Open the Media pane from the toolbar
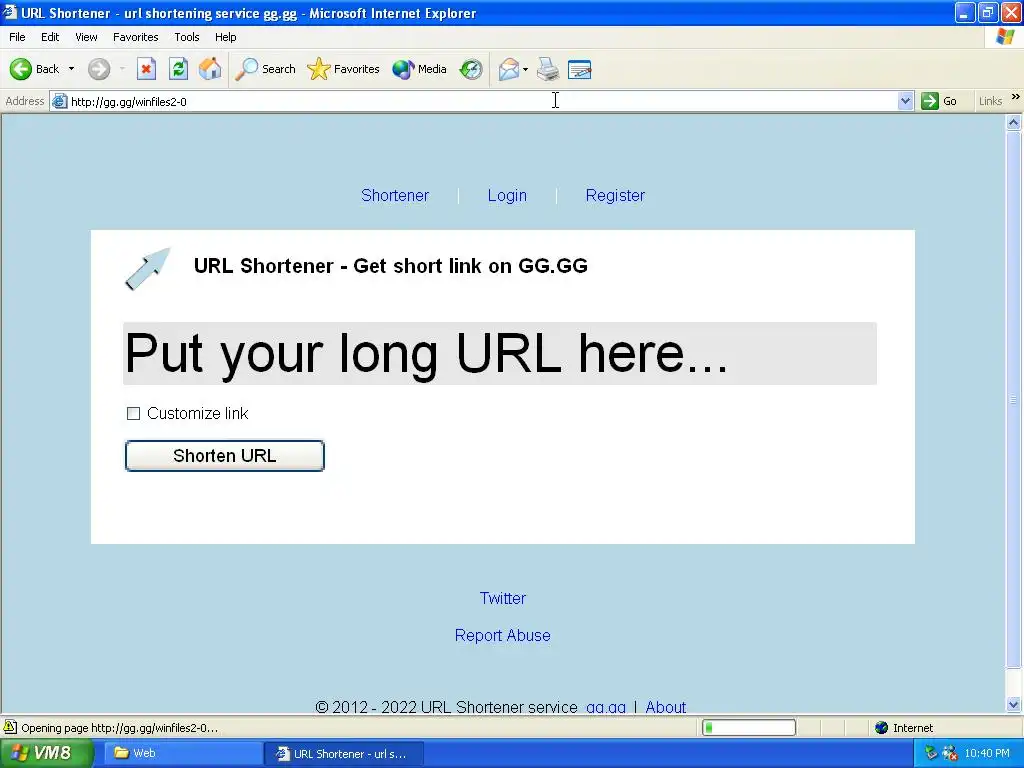This screenshot has width=1024, height=768. coord(419,69)
